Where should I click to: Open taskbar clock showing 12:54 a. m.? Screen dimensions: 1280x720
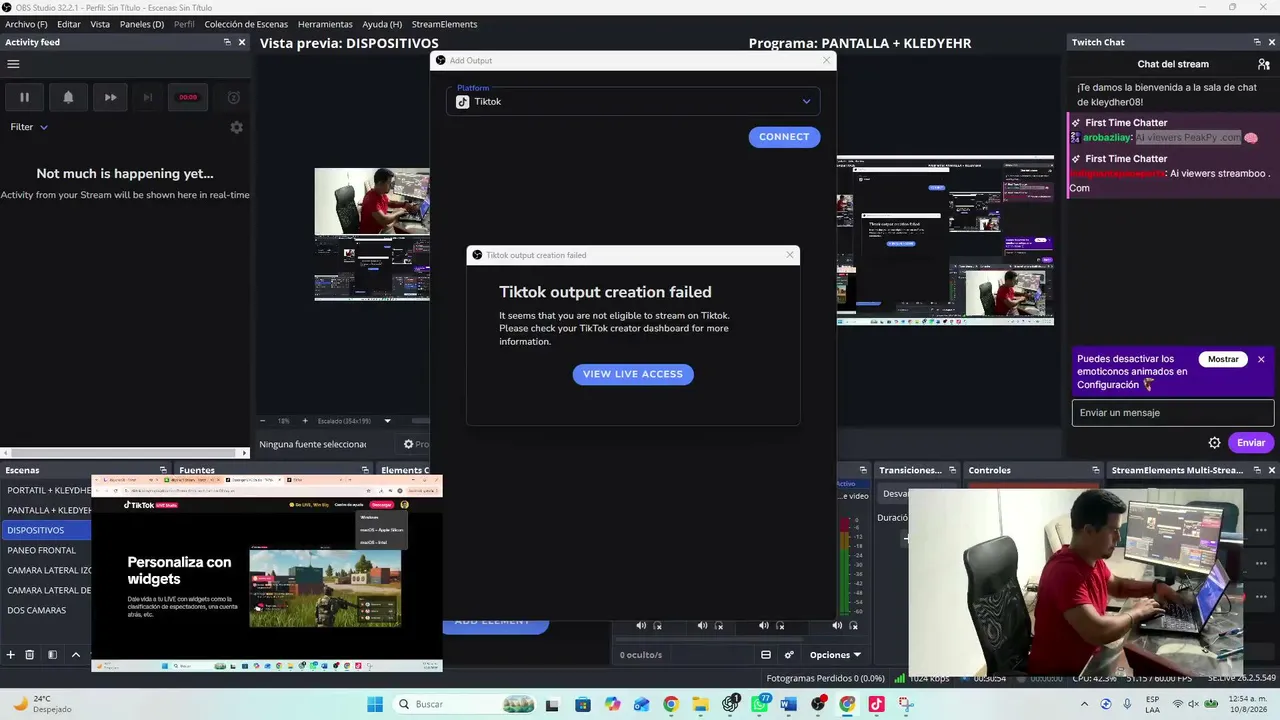tap(1235, 704)
